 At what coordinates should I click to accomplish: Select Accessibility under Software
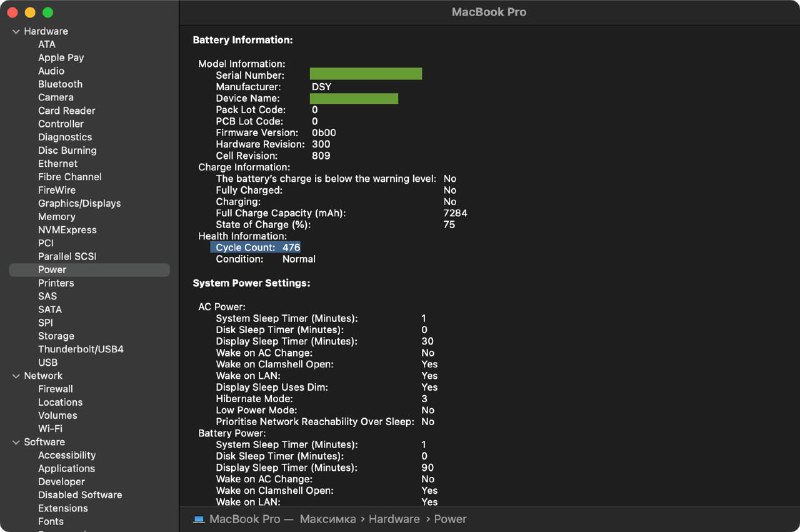[66, 455]
